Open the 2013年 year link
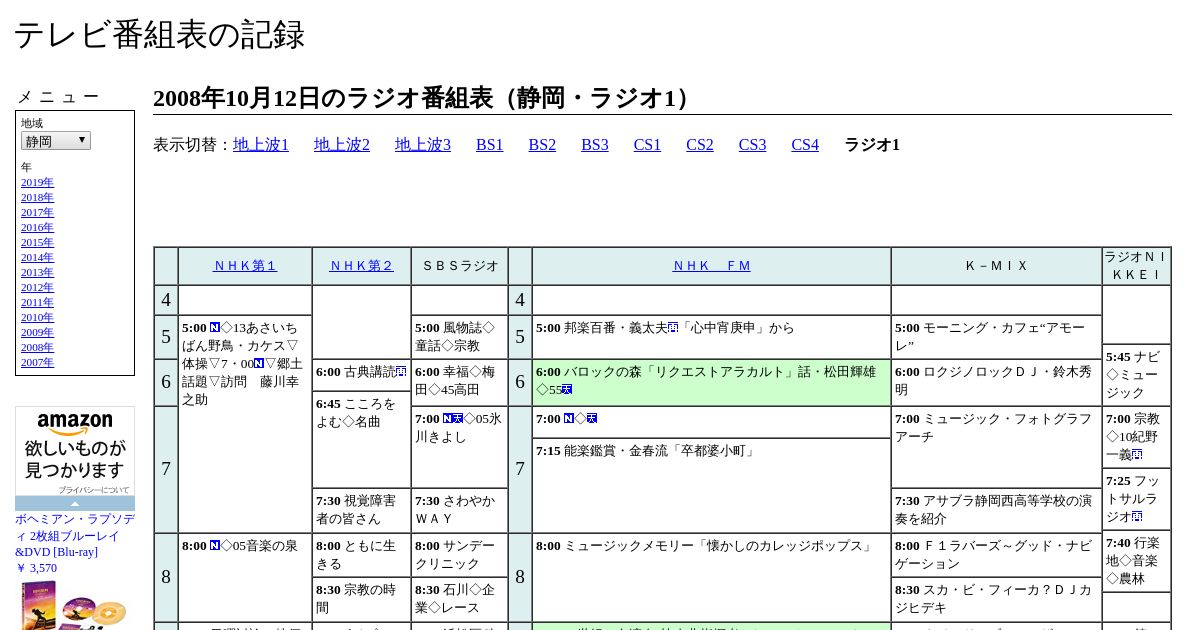Image resolution: width=1200 pixels, height=630 pixels. pyautogui.click(x=37, y=272)
